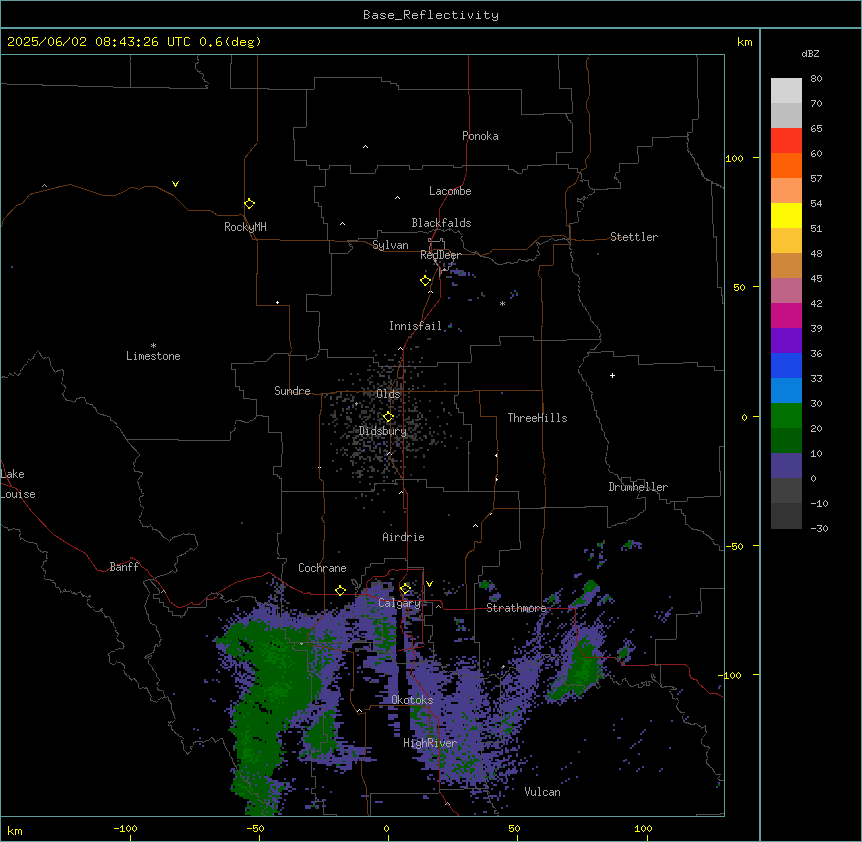Click the RedDeer city label
This screenshot has width=862, height=842.
click(x=440, y=255)
